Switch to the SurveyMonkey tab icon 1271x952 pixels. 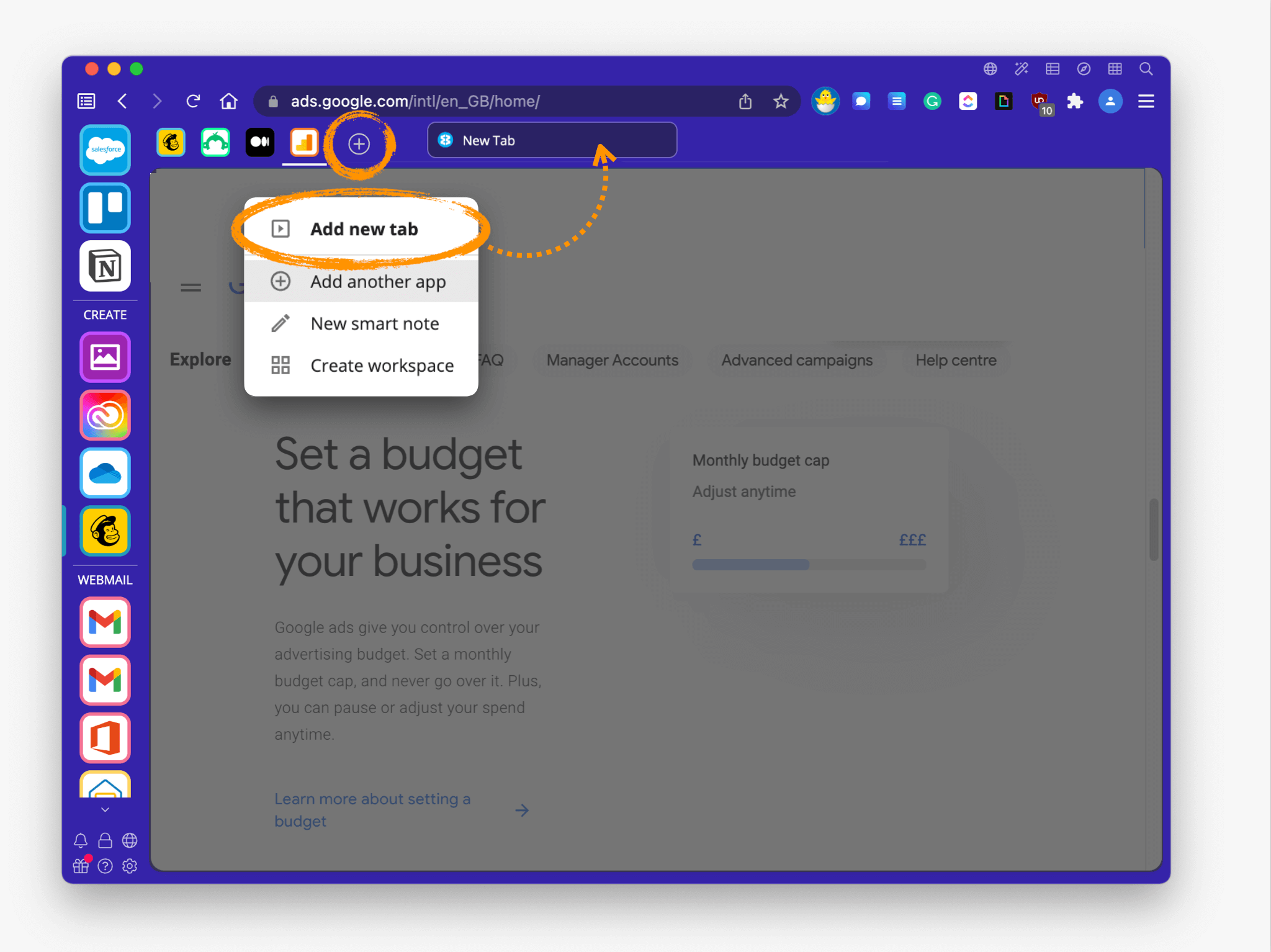tap(215, 143)
